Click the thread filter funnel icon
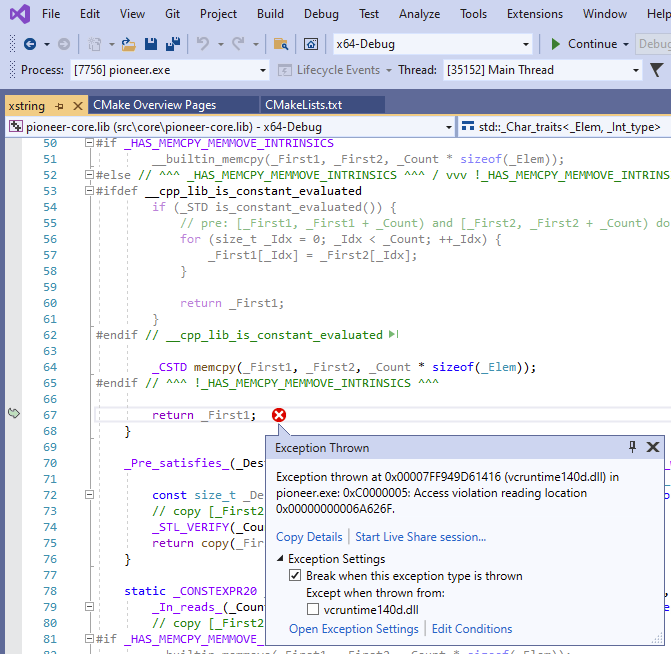Viewport: 671px width, 654px height. coord(657,70)
